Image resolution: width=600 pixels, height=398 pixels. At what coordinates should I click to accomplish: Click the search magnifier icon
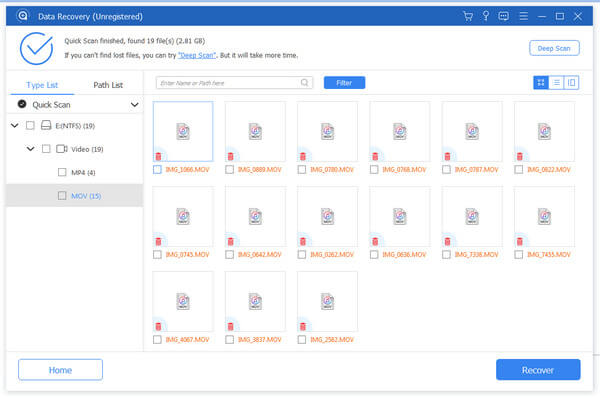point(305,82)
